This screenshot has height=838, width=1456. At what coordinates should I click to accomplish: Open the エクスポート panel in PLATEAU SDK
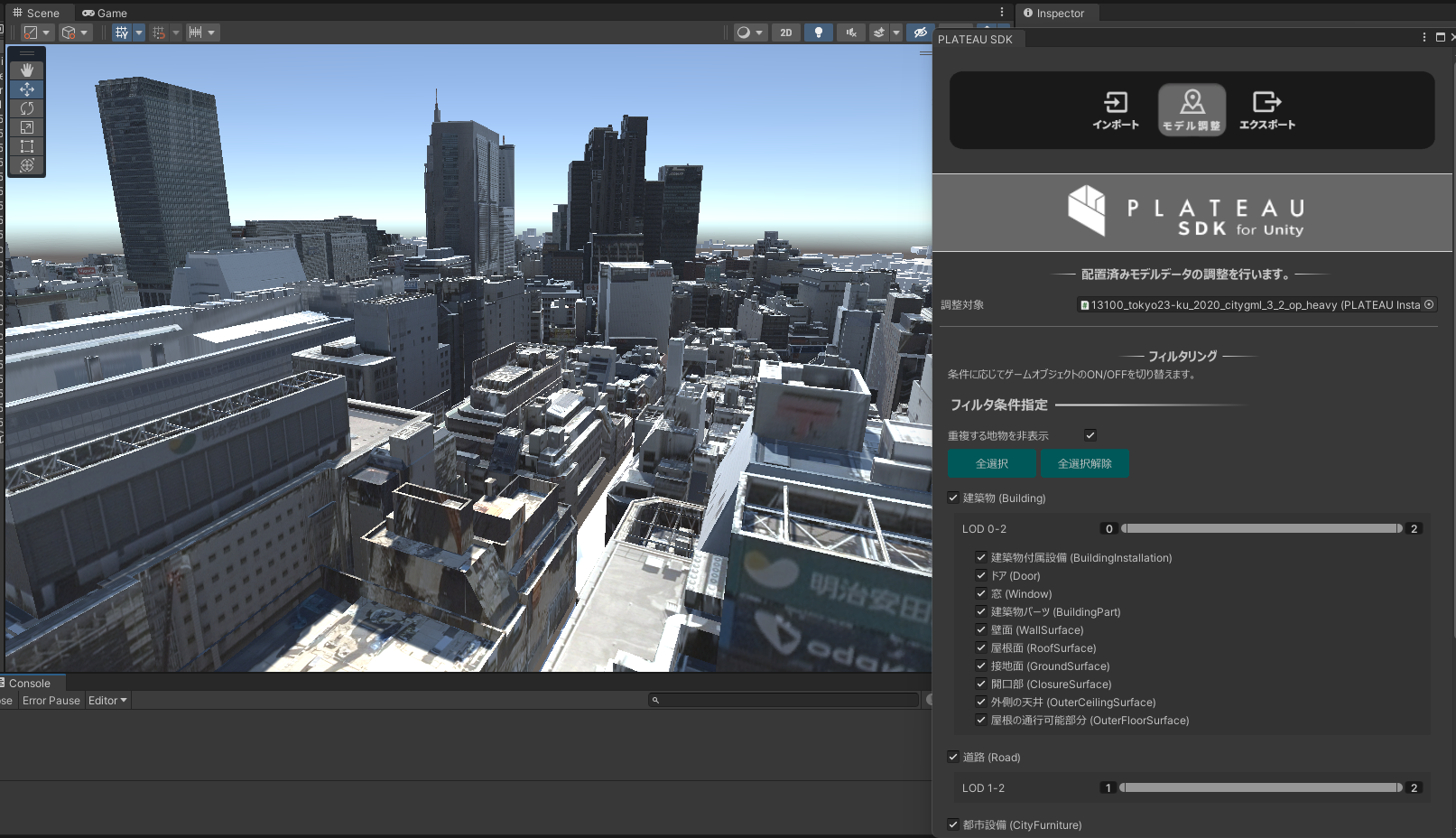coord(1266,108)
